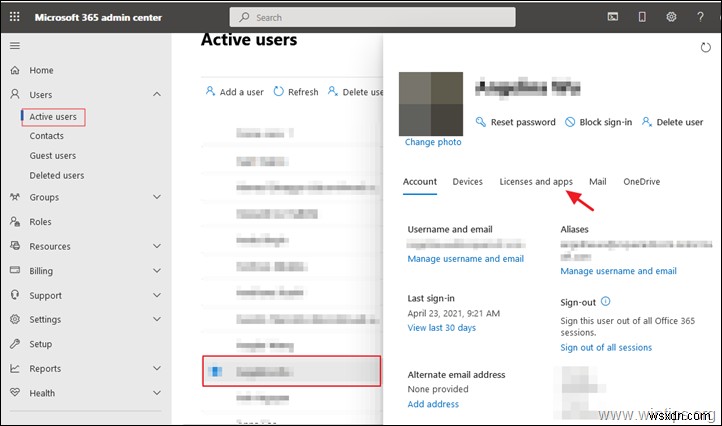
Task: Expand the Groups section chevron
Action: (x=157, y=197)
